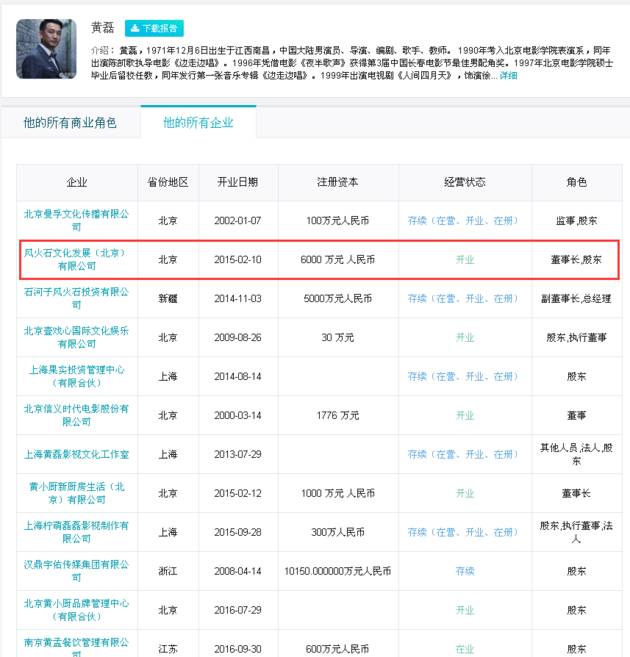Open 北京壹戏心国际文化娱乐有限公司 link
The image size is (630, 657).
[77, 337]
